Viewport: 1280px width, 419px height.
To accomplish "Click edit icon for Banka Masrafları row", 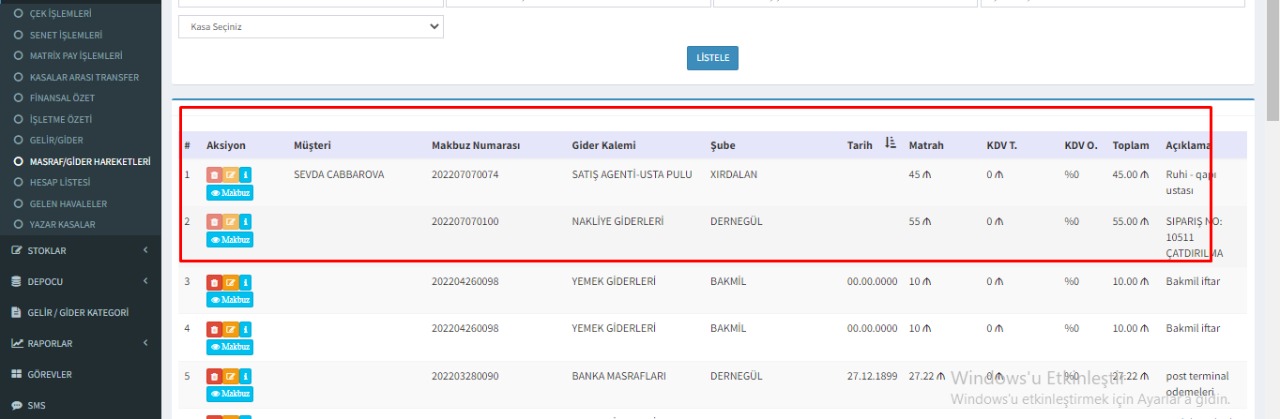I will click(230, 377).
